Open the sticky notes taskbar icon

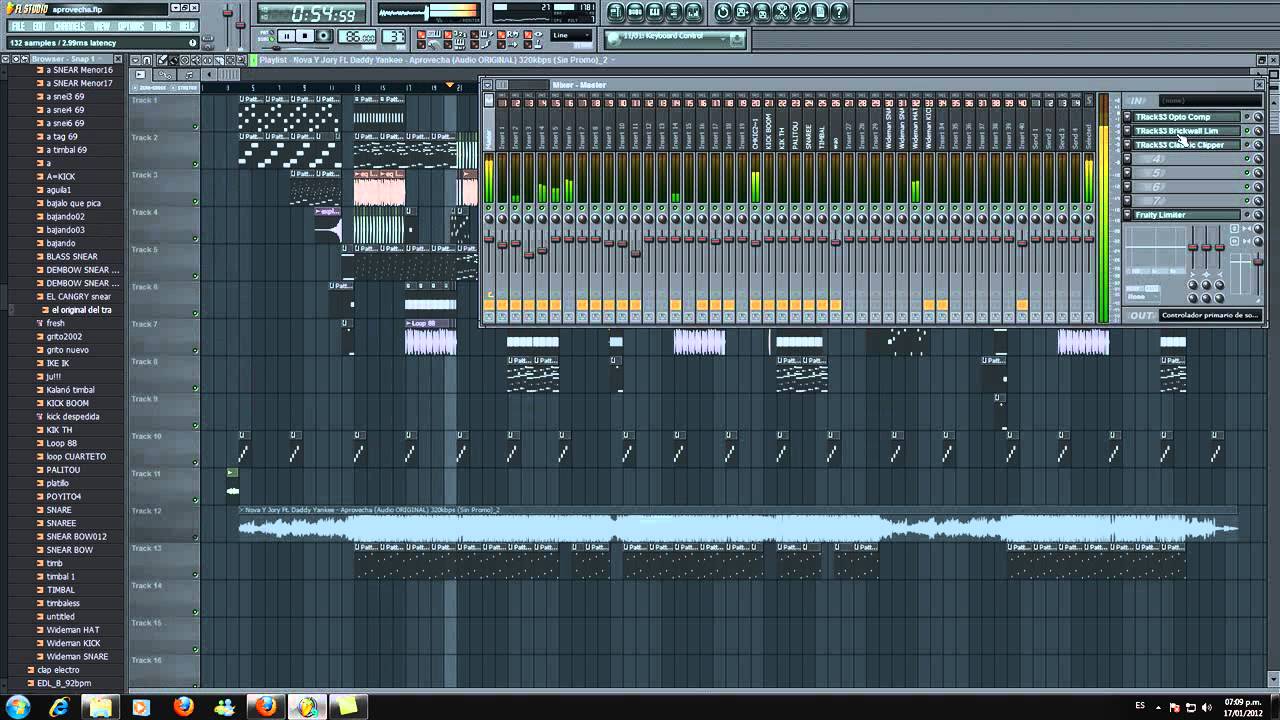coord(347,706)
